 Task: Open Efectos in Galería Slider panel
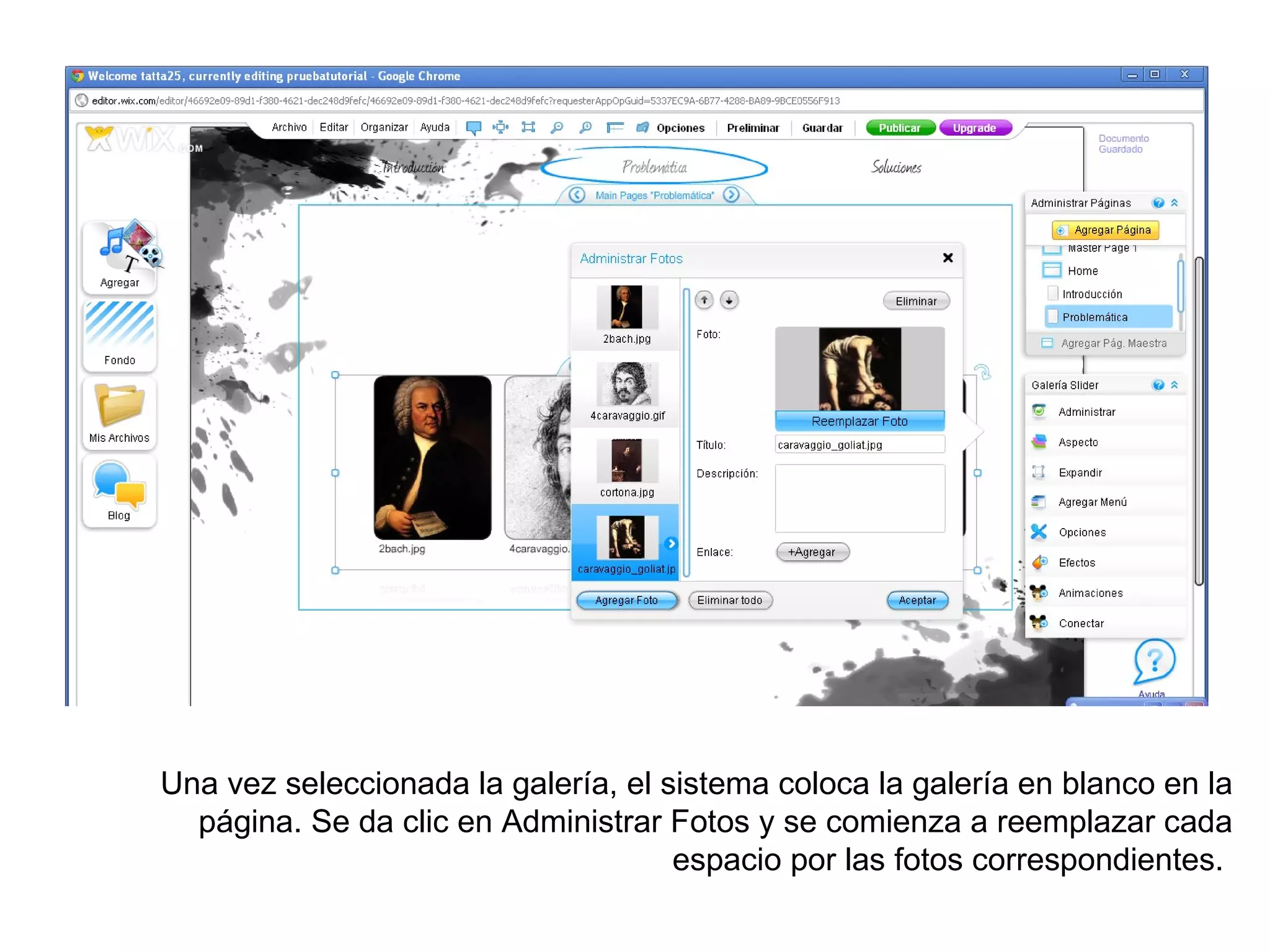pyautogui.click(x=1105, y=563)
